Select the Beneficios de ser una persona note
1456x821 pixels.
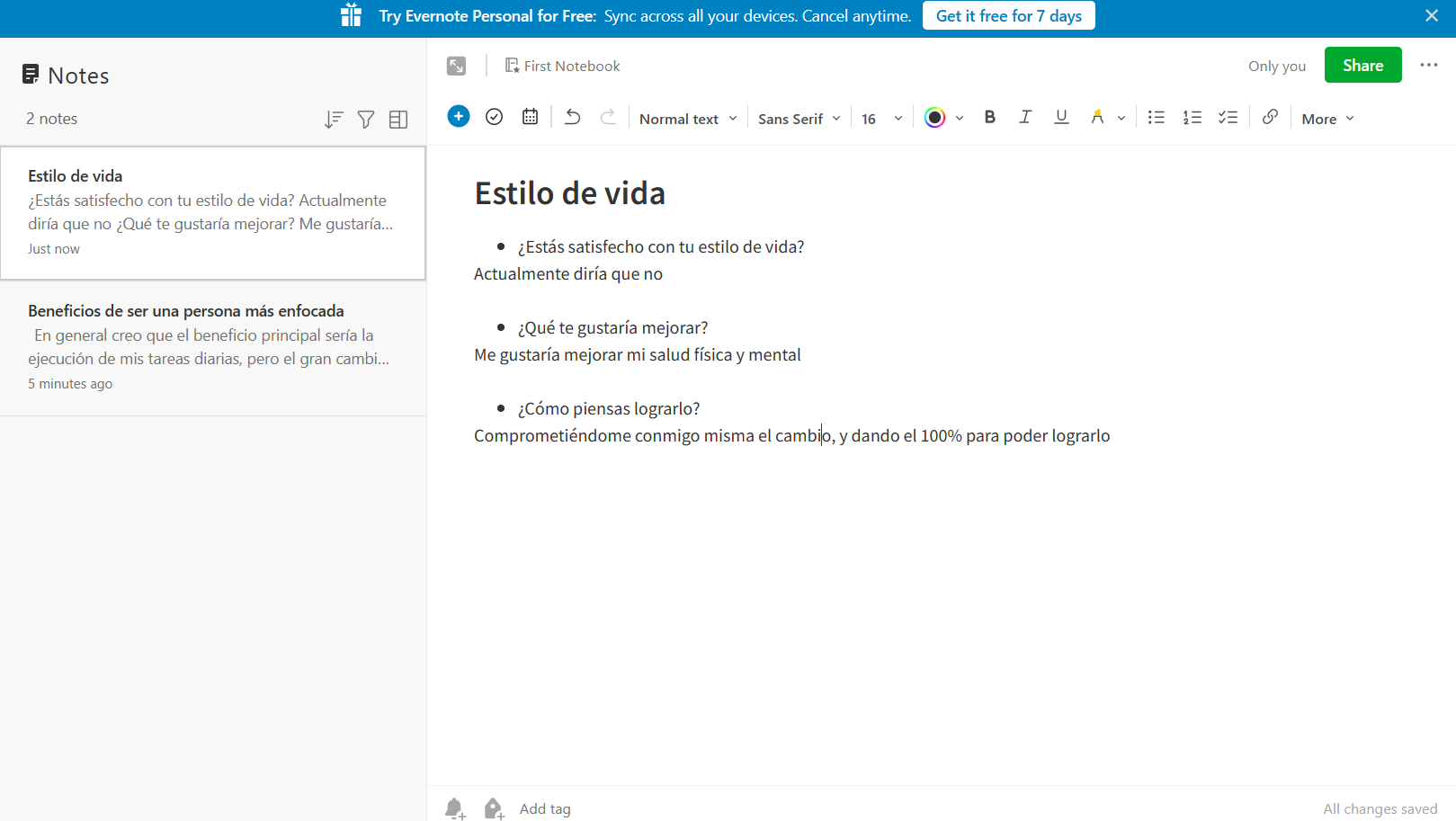213,348
